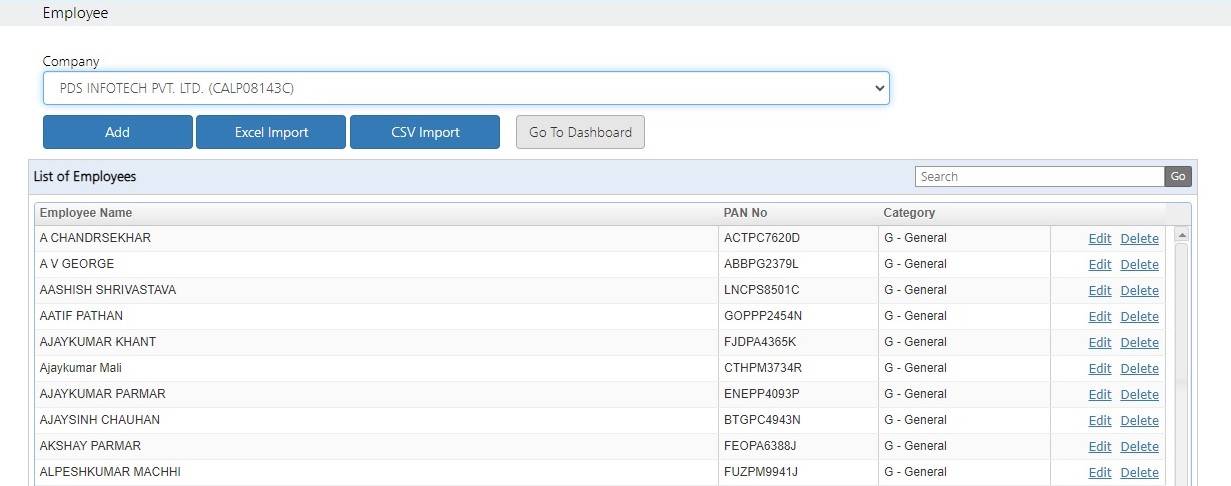
Task: Select the name AJAYKUMAR PARMAR
Action: 103,394
